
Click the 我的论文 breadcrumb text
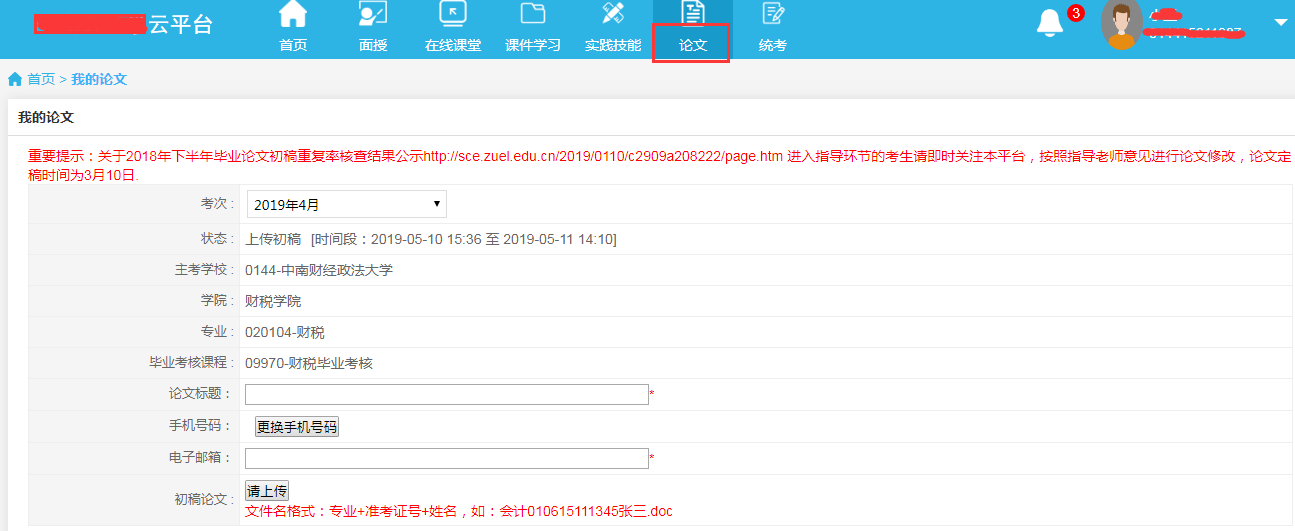(x=99, y=79)
